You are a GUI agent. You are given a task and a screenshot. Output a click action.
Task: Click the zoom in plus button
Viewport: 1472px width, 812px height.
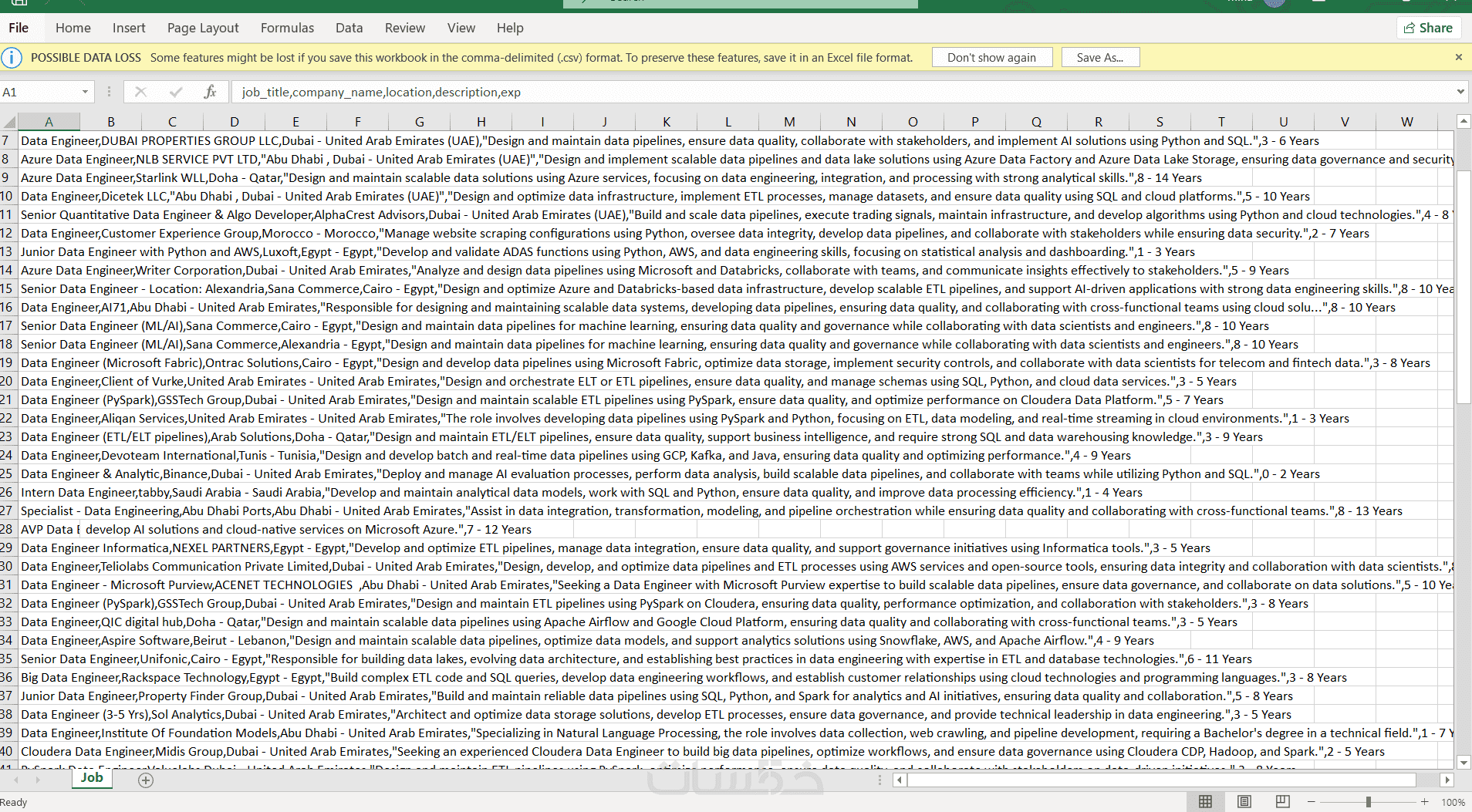coord(1424,802)
